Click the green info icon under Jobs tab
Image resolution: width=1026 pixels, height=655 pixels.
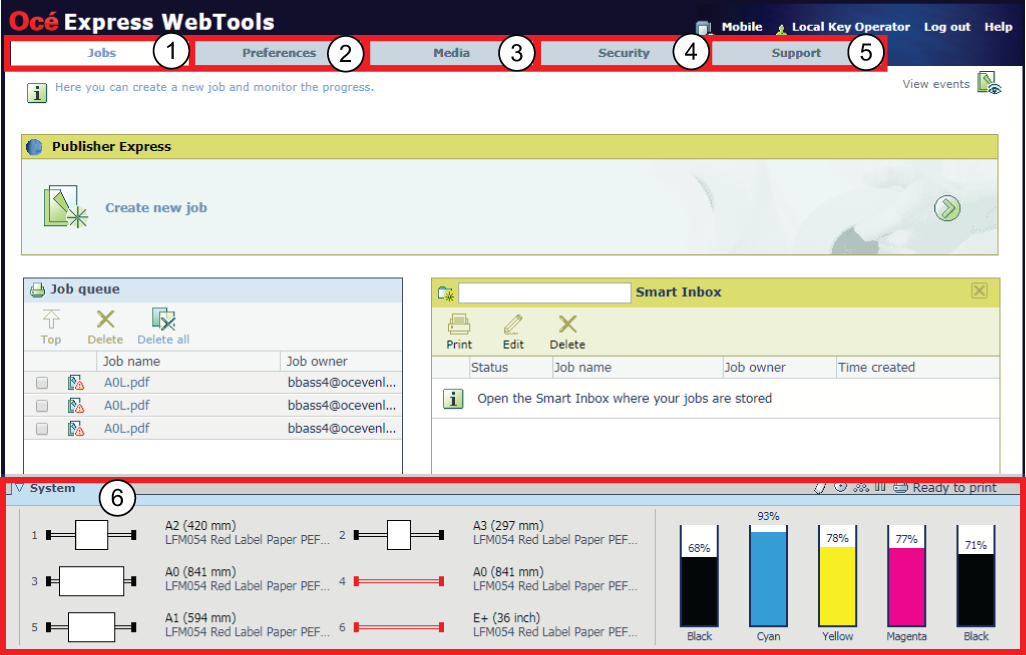(x=37, y=93)
